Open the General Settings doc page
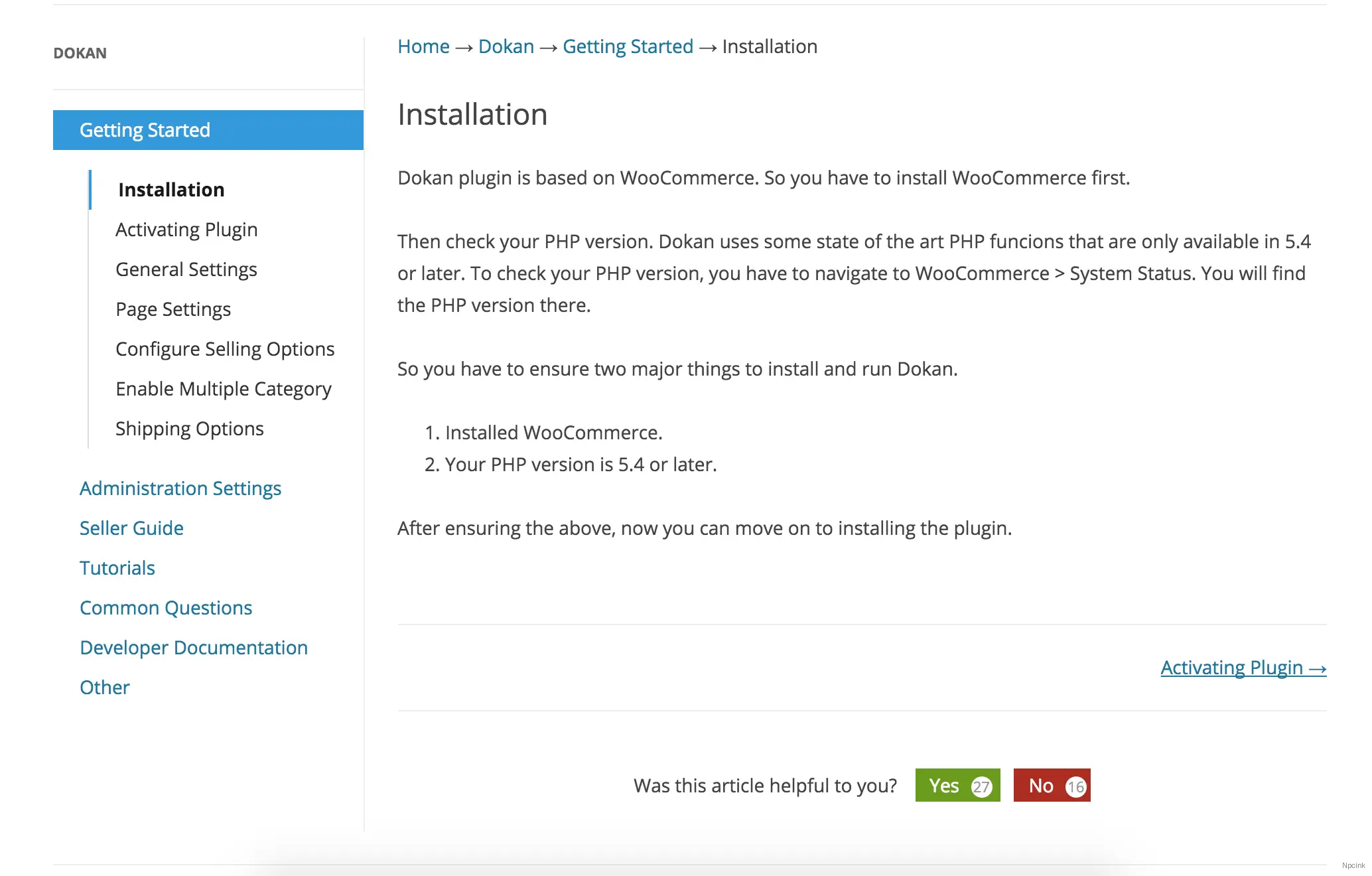Viewport: 1372px width, 876px height. pos(186,269)
